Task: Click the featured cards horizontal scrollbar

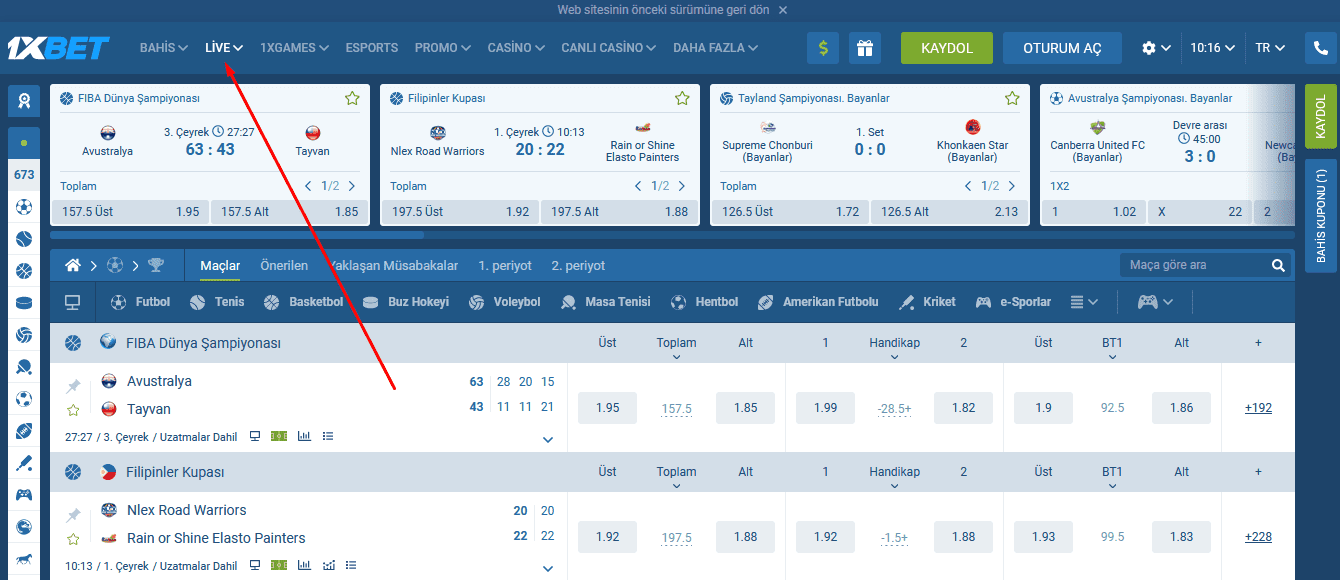Action: pyautogui.click(x=237, y=236)
